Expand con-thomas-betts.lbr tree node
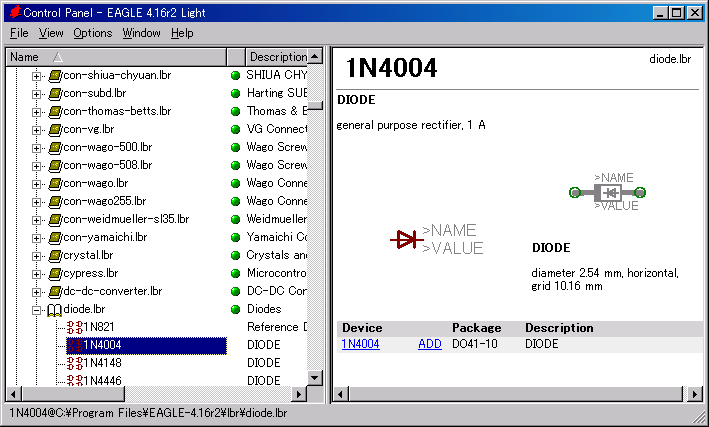Viewport: 709px width, 427px height. pos(36,112)
